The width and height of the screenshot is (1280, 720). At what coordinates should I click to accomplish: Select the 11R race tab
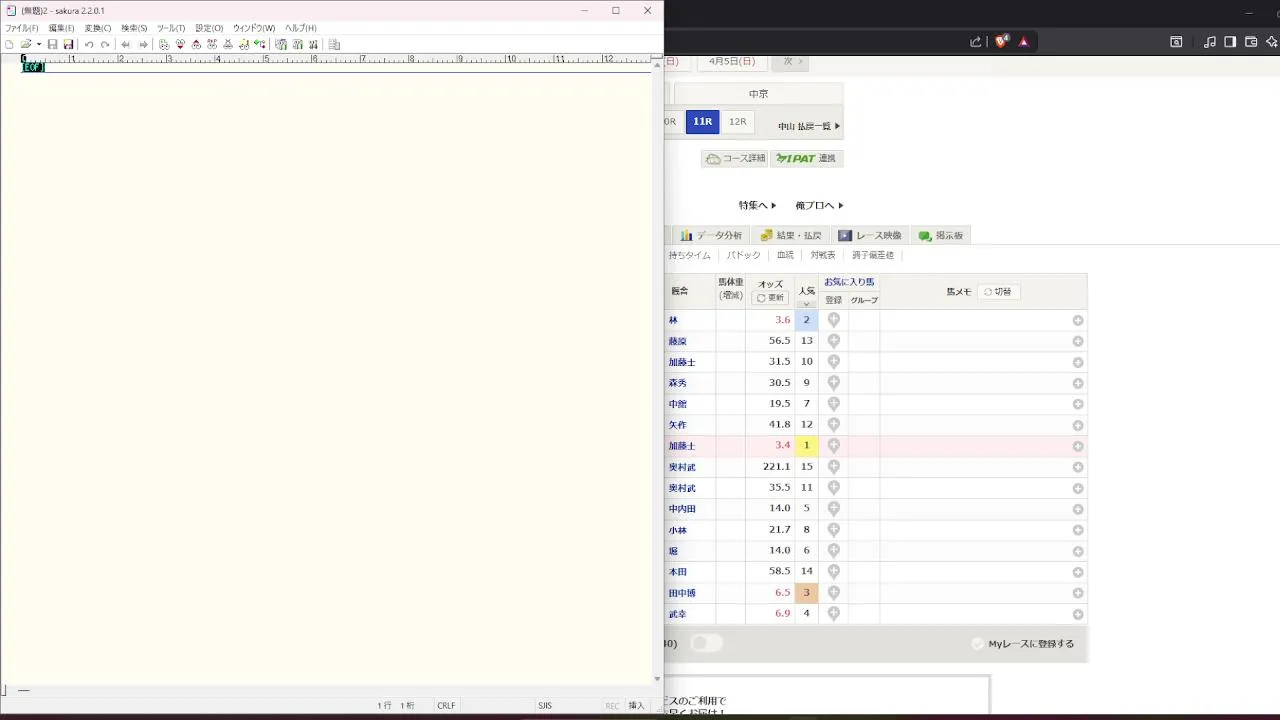[703, 122]
